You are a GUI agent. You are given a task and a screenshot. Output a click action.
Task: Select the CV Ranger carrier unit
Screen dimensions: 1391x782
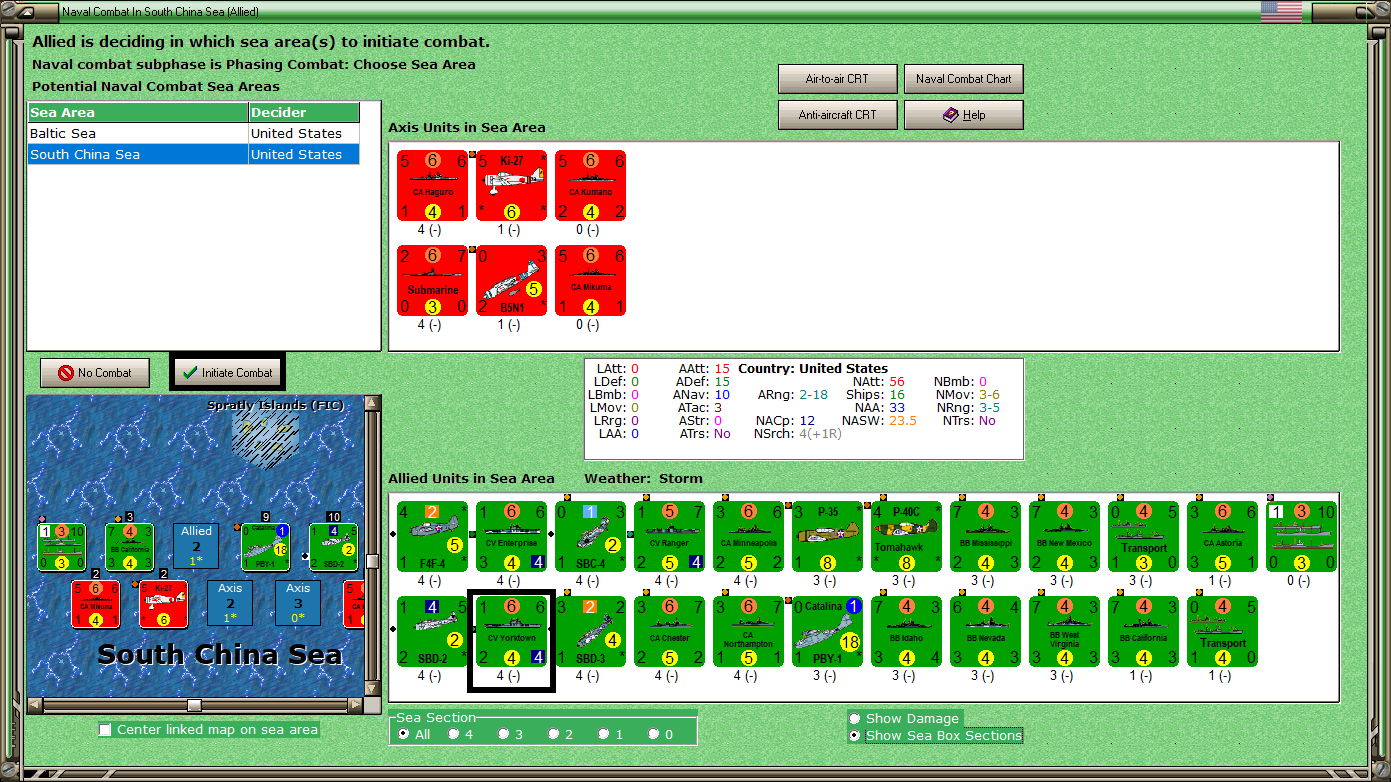[669, 537]
